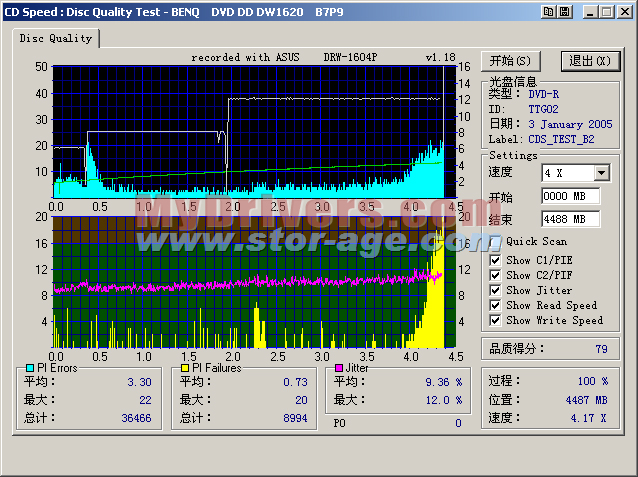Click the label value CDS_TEST_B2
Screen dimensions: 638x477
coord(561,139)
